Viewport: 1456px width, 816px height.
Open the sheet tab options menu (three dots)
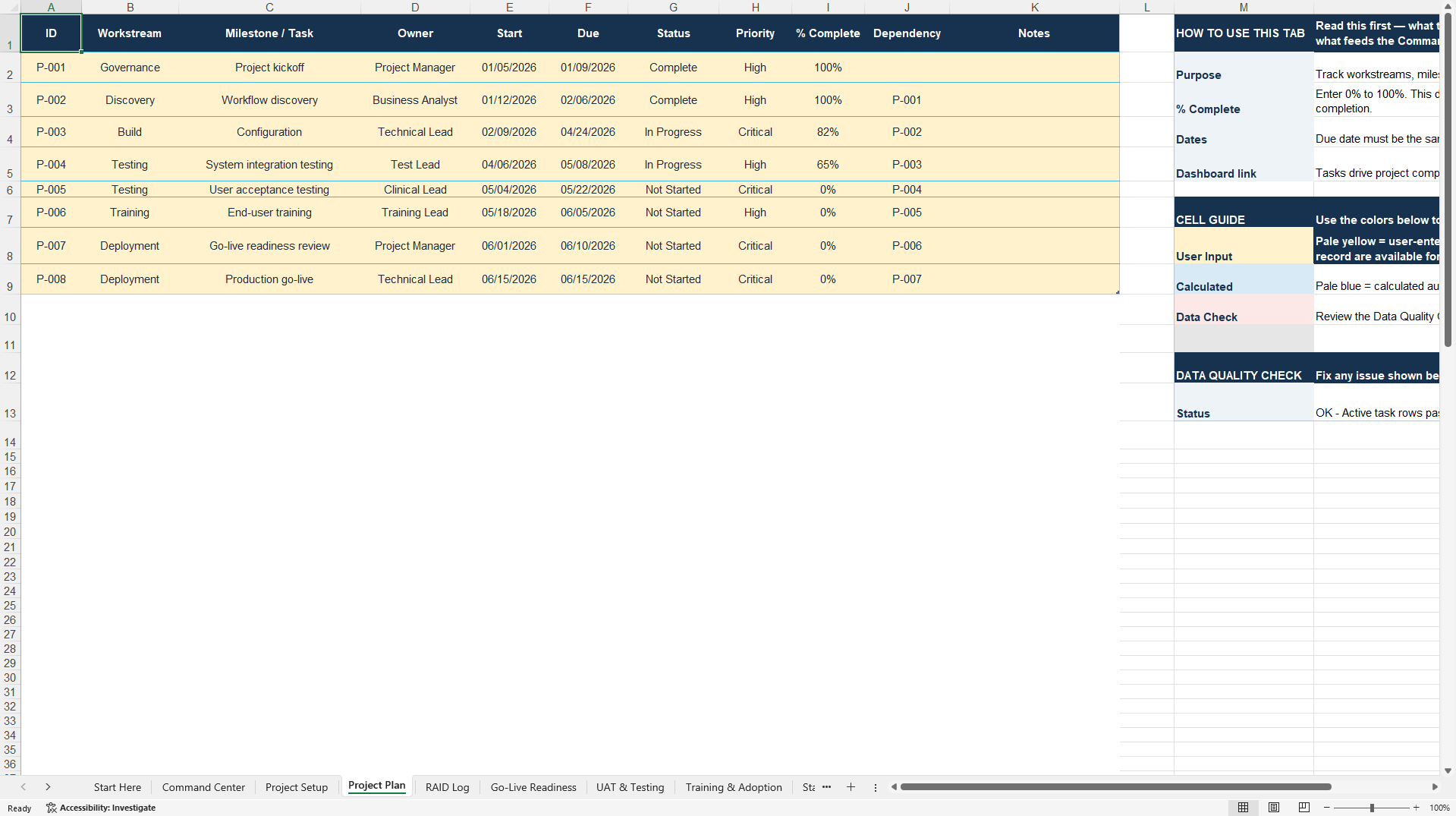[x=875, y=787]
